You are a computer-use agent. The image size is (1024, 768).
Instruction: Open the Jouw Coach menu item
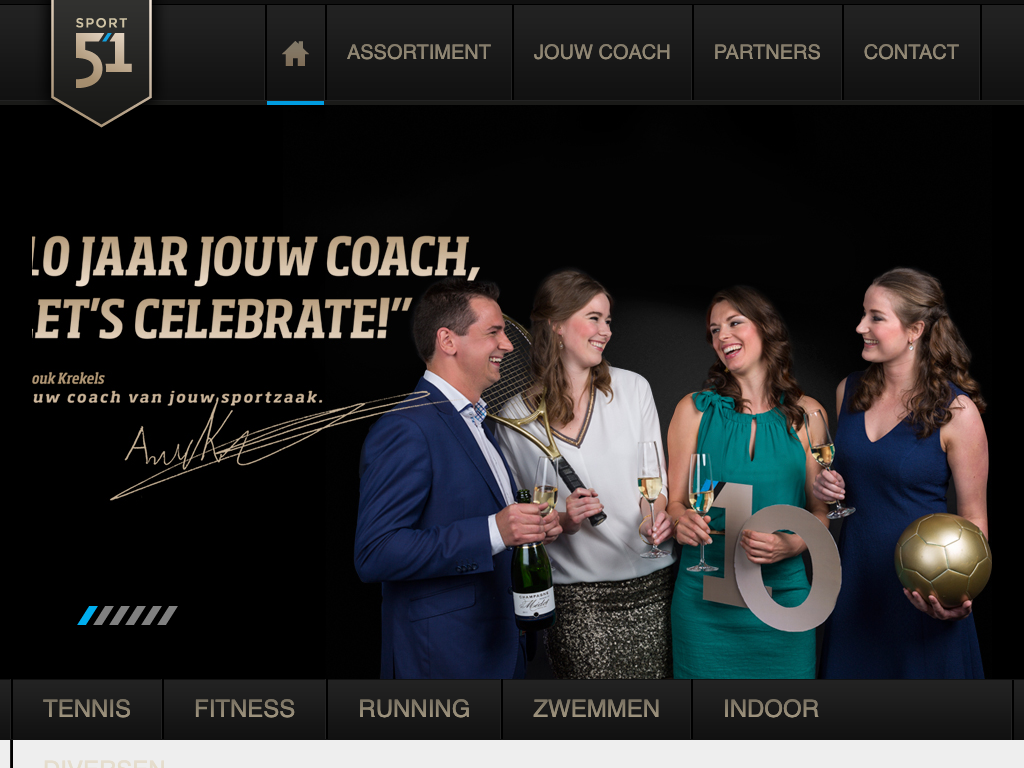(x=602, y=52)
